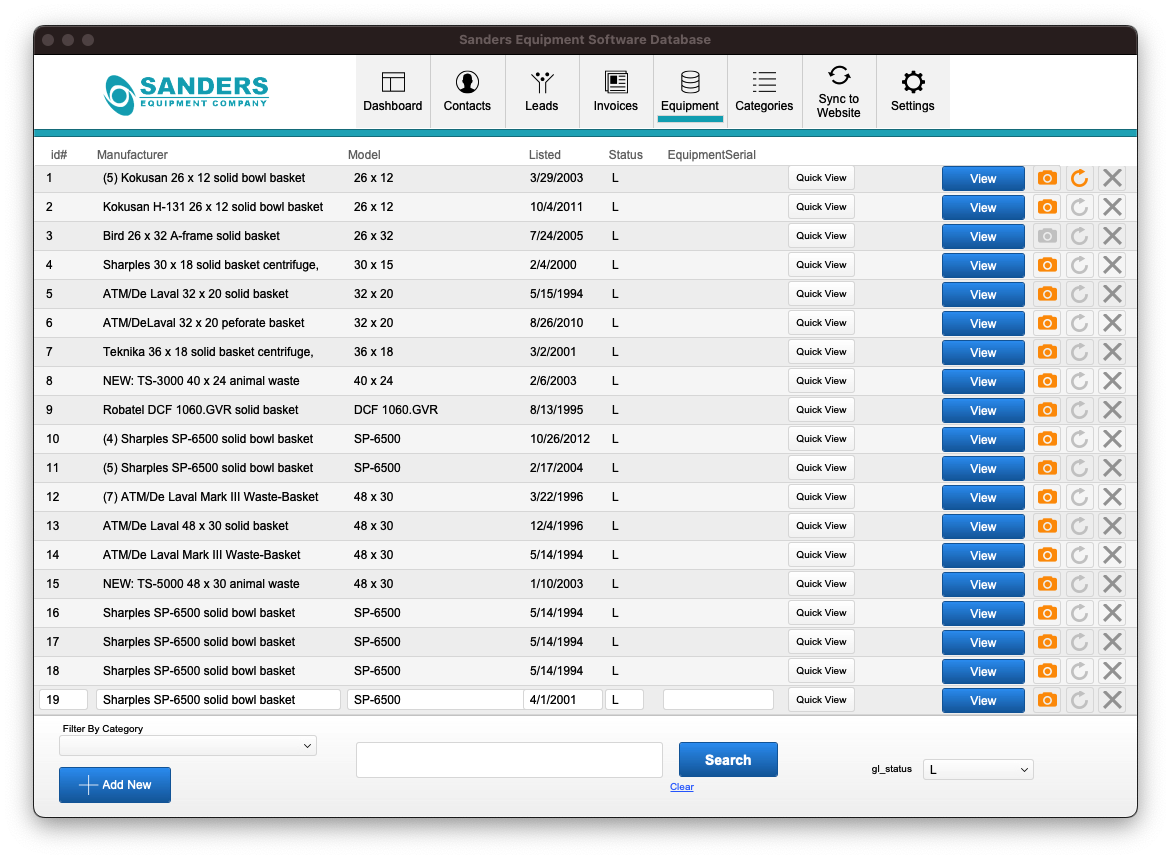This screenshot has width=1171, height=859.
Task: Click the search text input field
Action: point(509,760)
